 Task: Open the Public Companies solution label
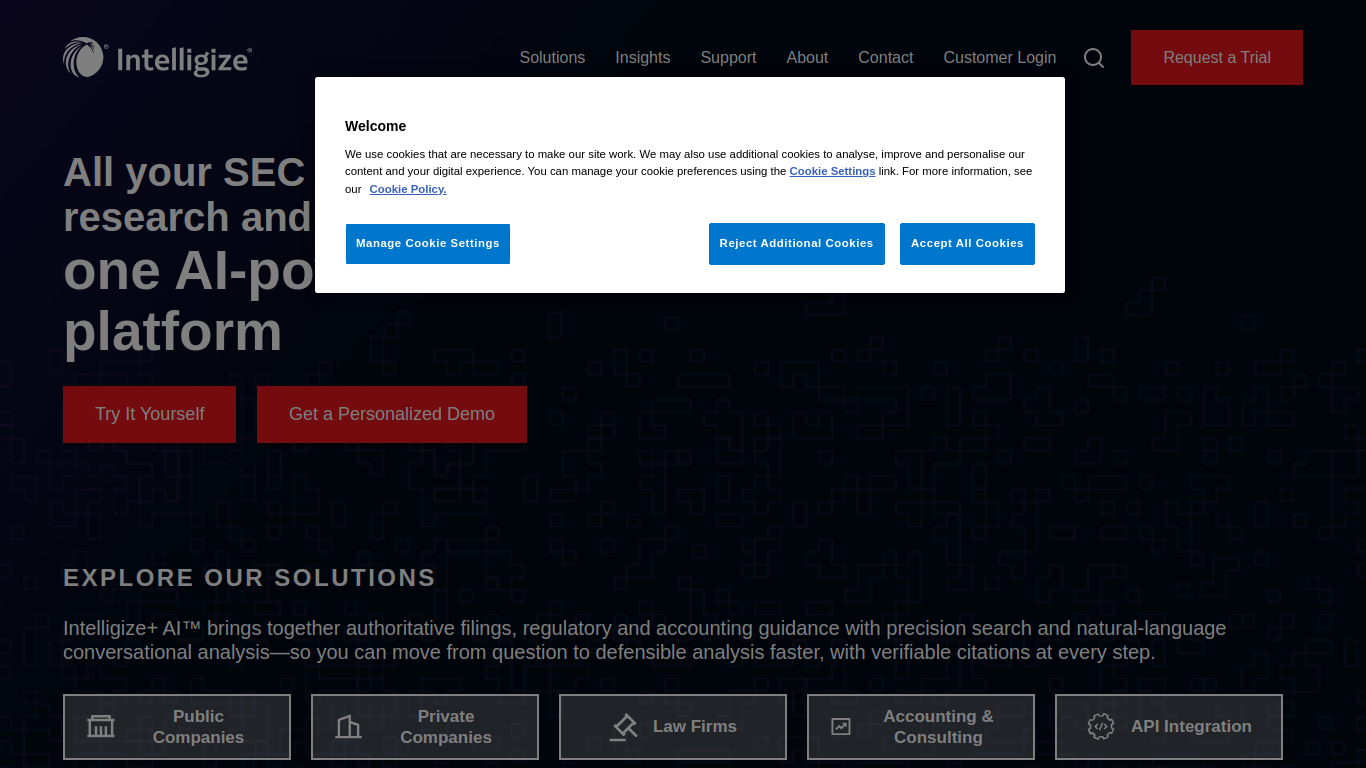[x=198, y=727]
